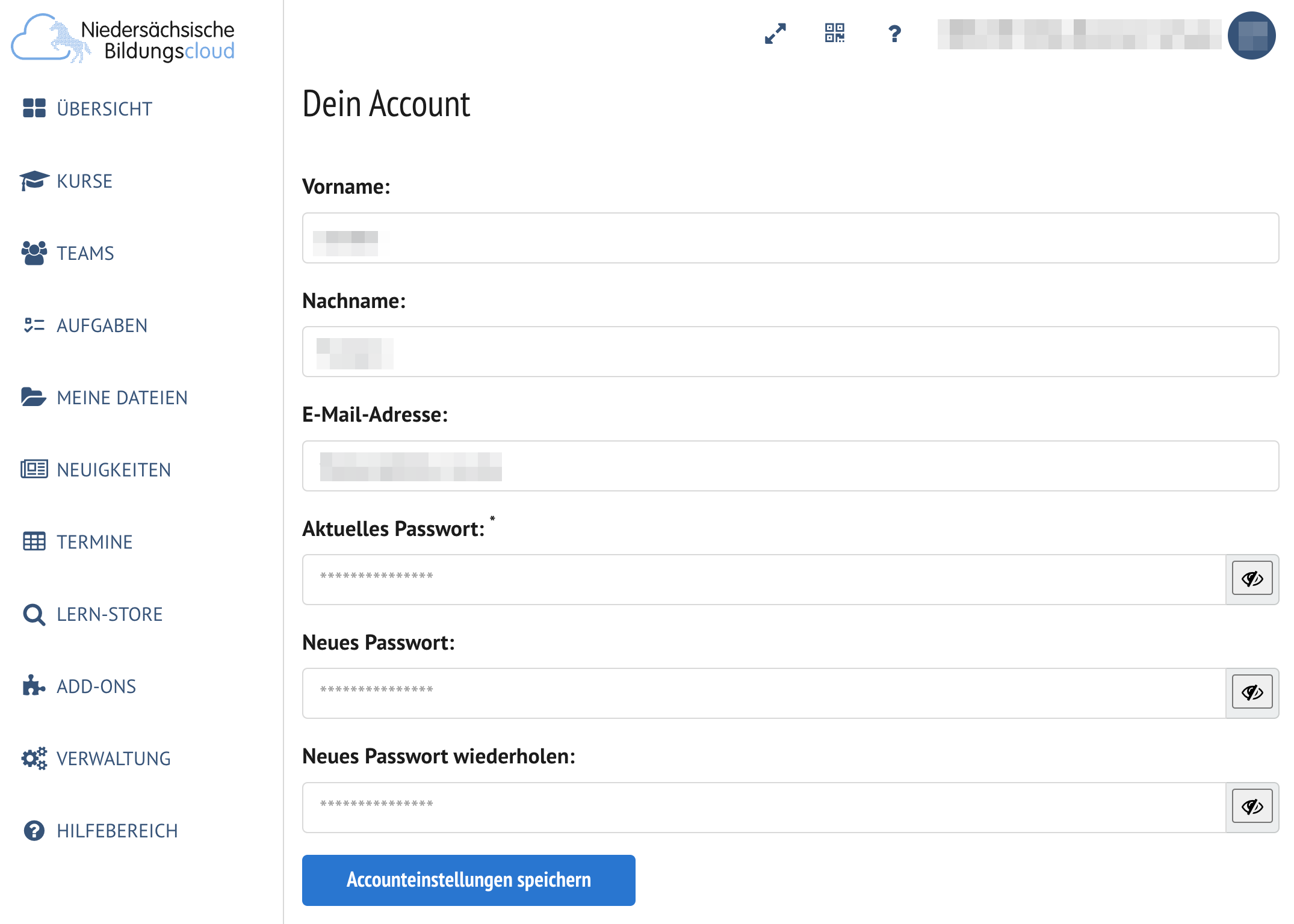The height and width of the screenshot is (924, 1294).
Task: Show the Neues Passwort field contents
Action: pyautogui.click(x=1252, y=692)
